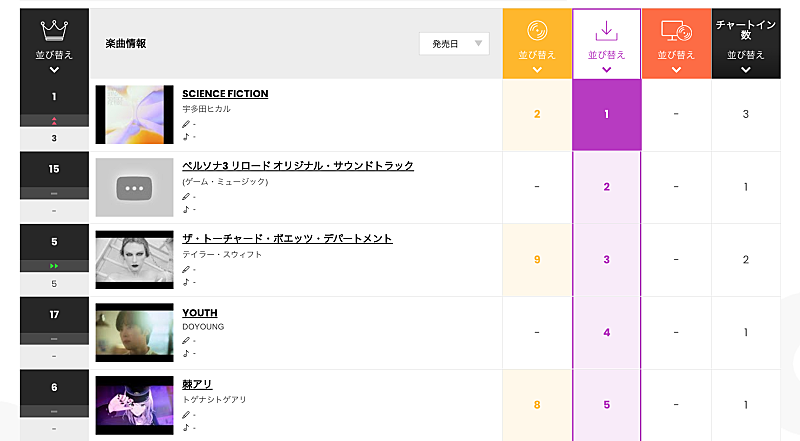Click download rank 3 in Taylor Swift row
This screenshot has width=800, height=441.
point(607,260)
